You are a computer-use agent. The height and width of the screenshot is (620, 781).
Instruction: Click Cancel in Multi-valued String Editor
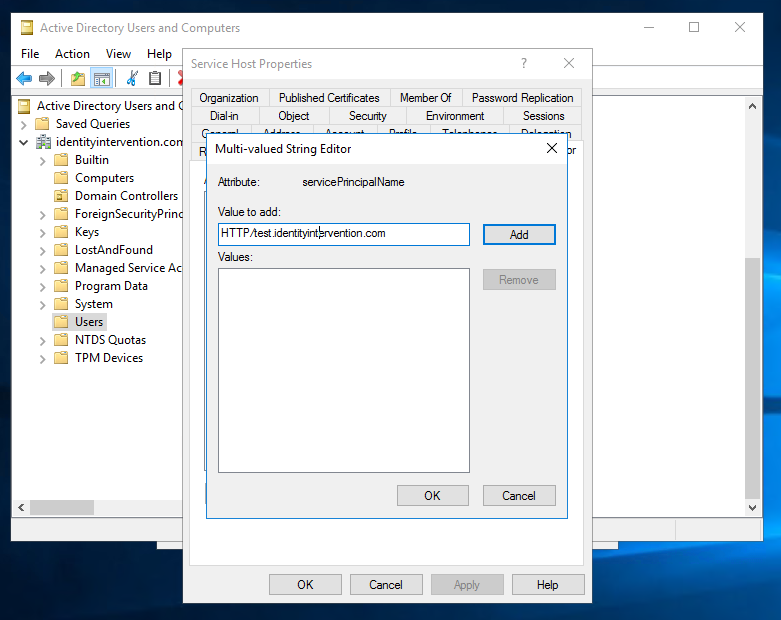pos(519,496)
